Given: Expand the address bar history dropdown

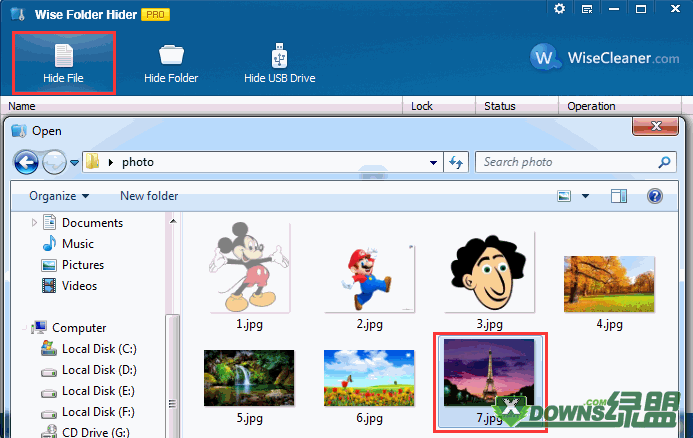Looking at the screenshot, I should [434, 163].
